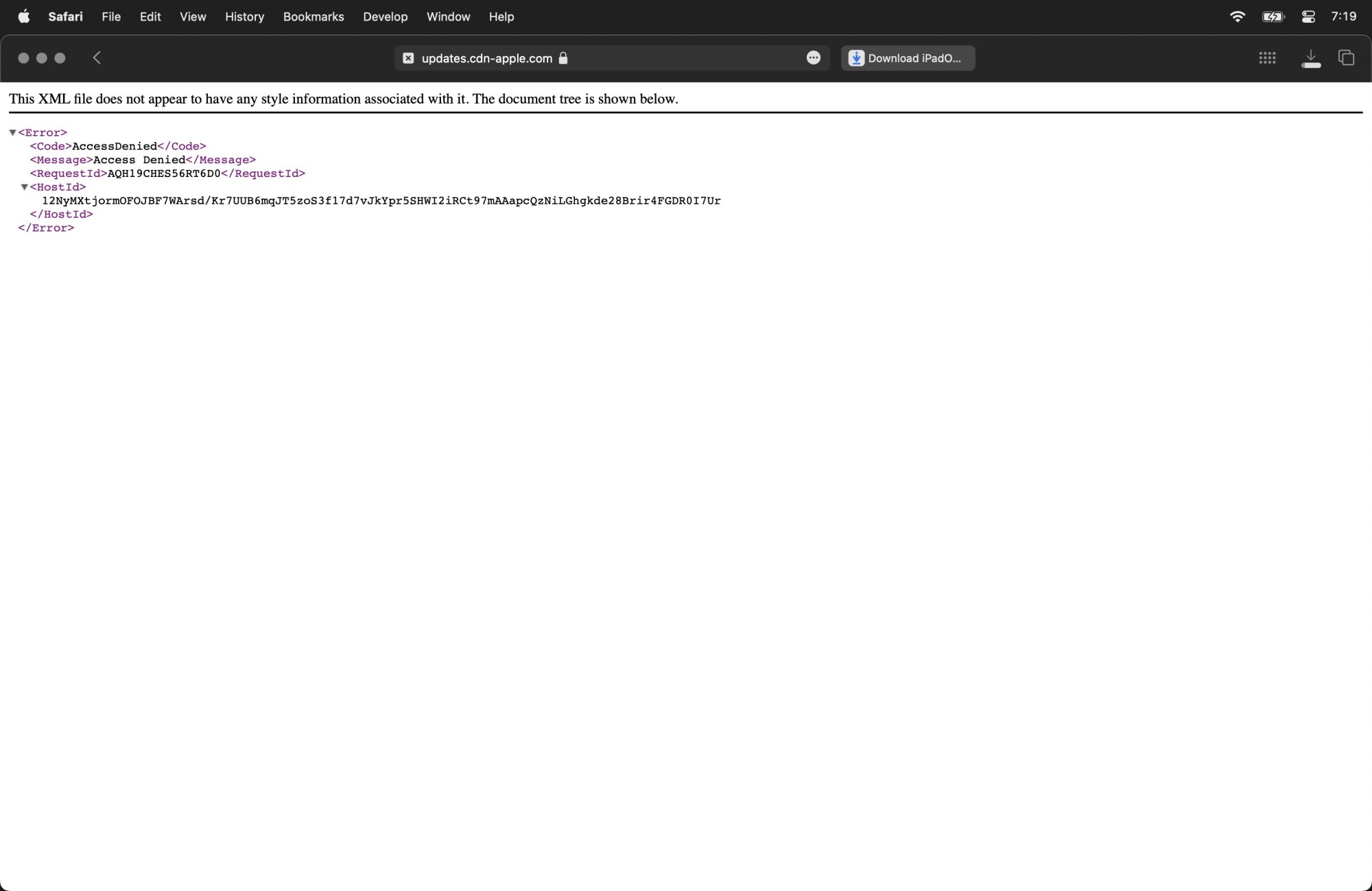The width and height of the screenshot is (1372, 891).
Task: Open the tab overview grid icon
Action: pyautogui.click(x=1267, y=58)
